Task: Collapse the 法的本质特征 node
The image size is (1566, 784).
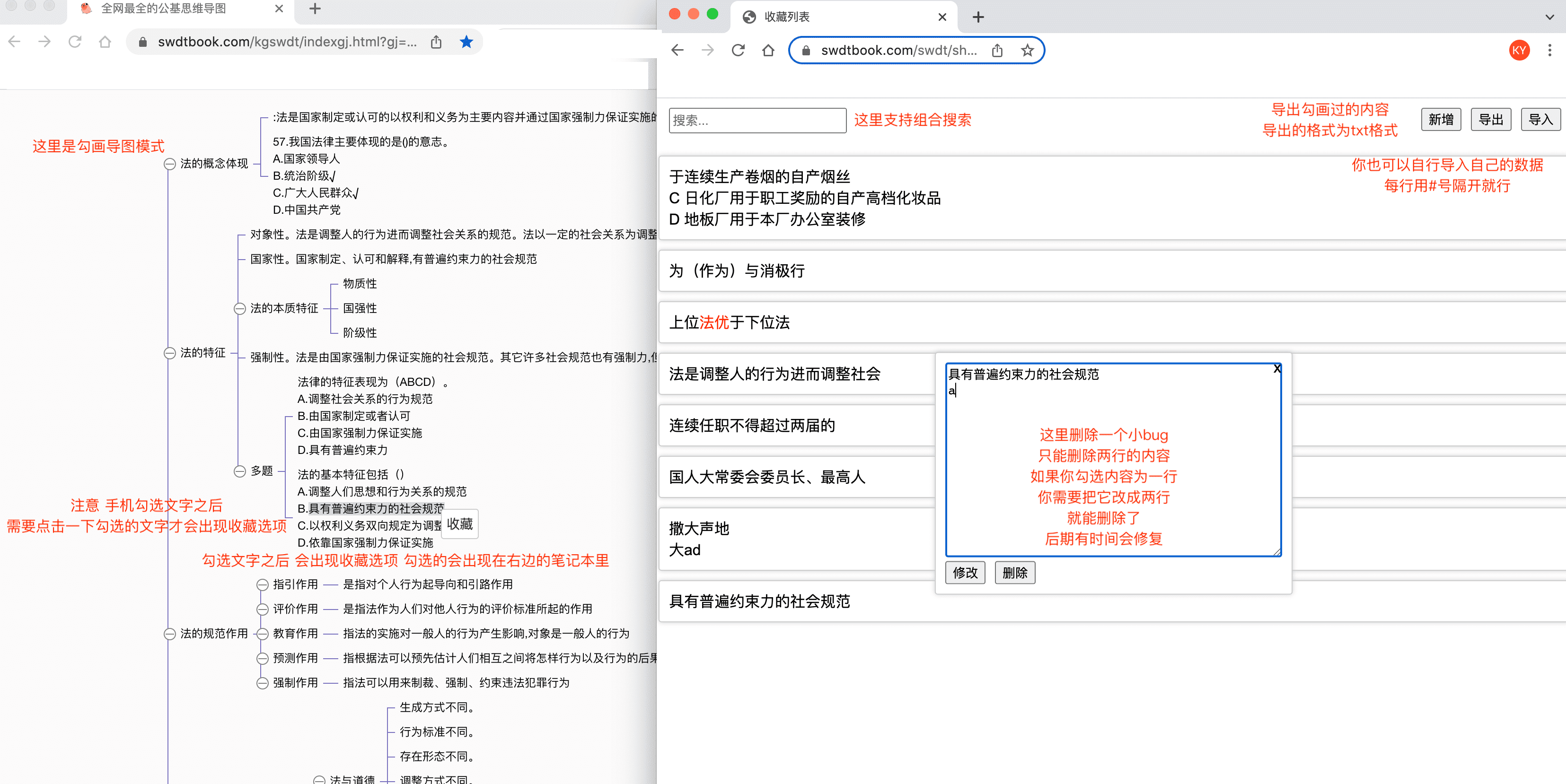Action: click(239, 309)
